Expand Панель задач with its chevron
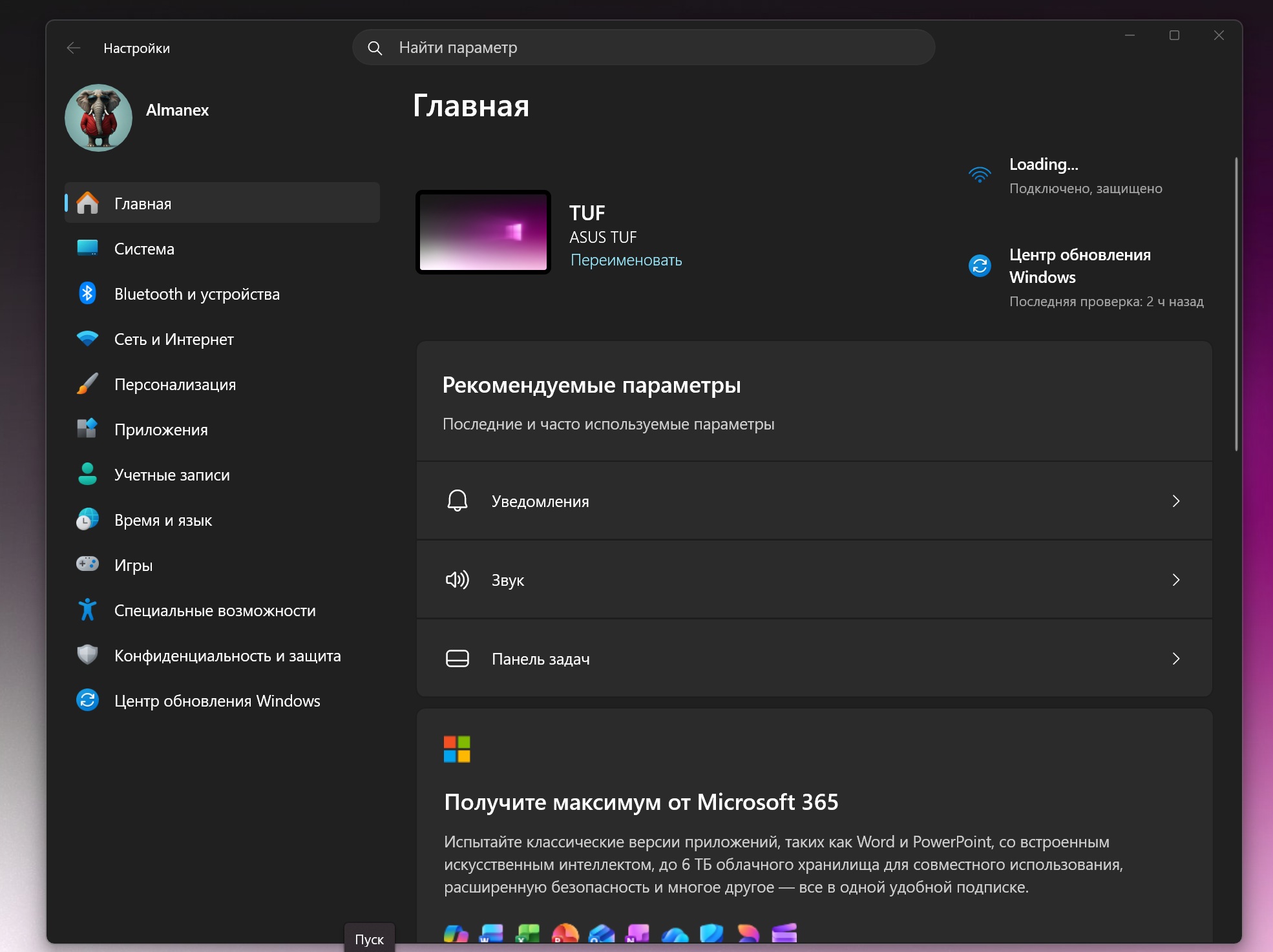Viewport: 1273px width, 952px height. coord(1176,659)
